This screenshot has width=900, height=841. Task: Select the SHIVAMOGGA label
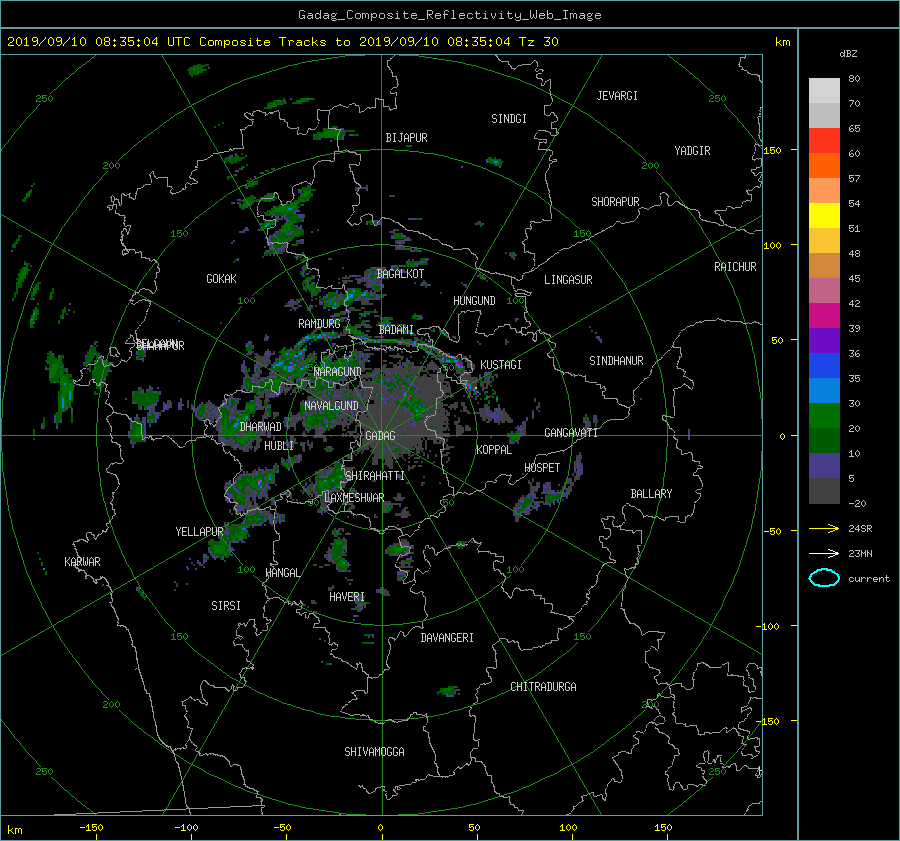point(374,752)
